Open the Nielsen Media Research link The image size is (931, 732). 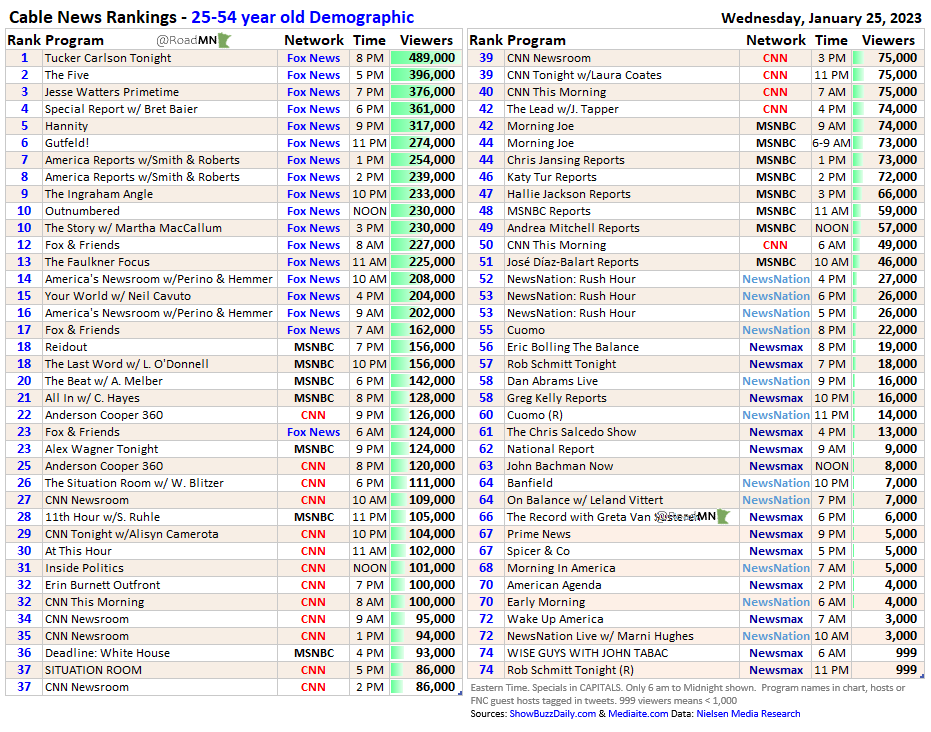748,714
